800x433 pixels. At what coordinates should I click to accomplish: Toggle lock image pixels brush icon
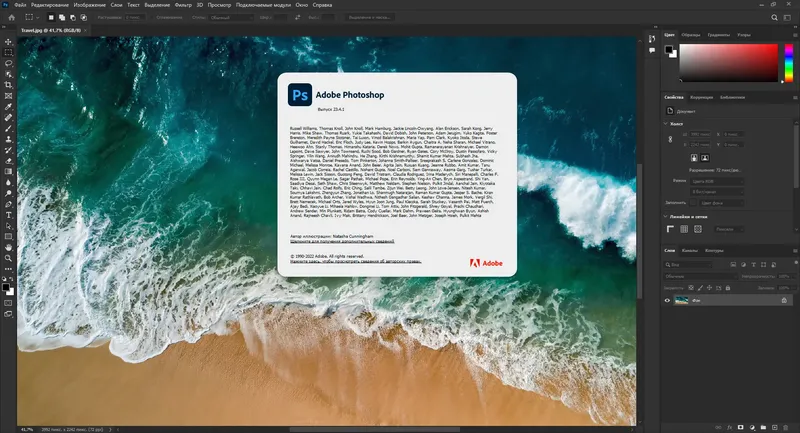pyautogui.click(x=700, y=288)
